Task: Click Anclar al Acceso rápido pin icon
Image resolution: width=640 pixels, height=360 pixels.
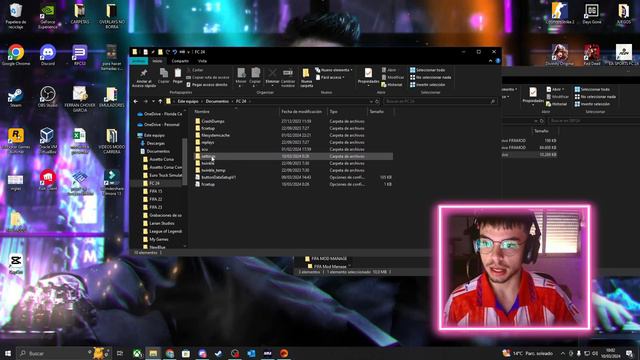Action: point(144,73)
